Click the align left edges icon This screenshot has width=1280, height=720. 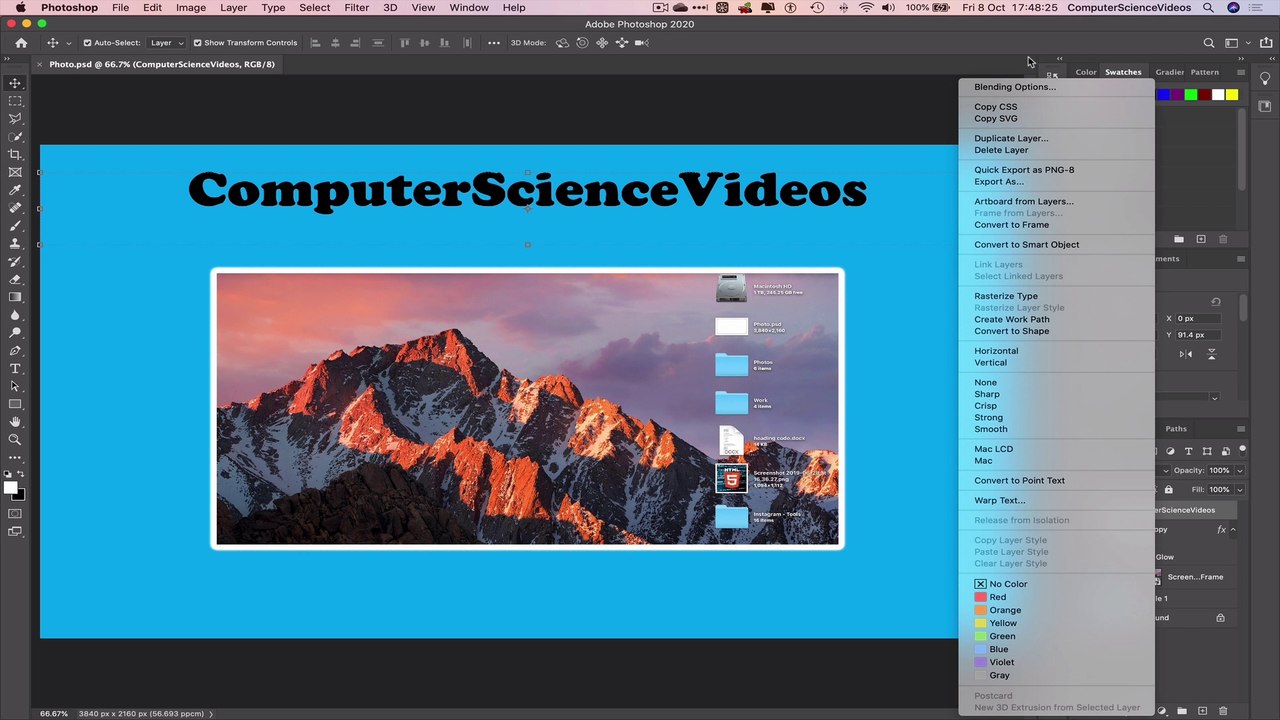[315, 43]
